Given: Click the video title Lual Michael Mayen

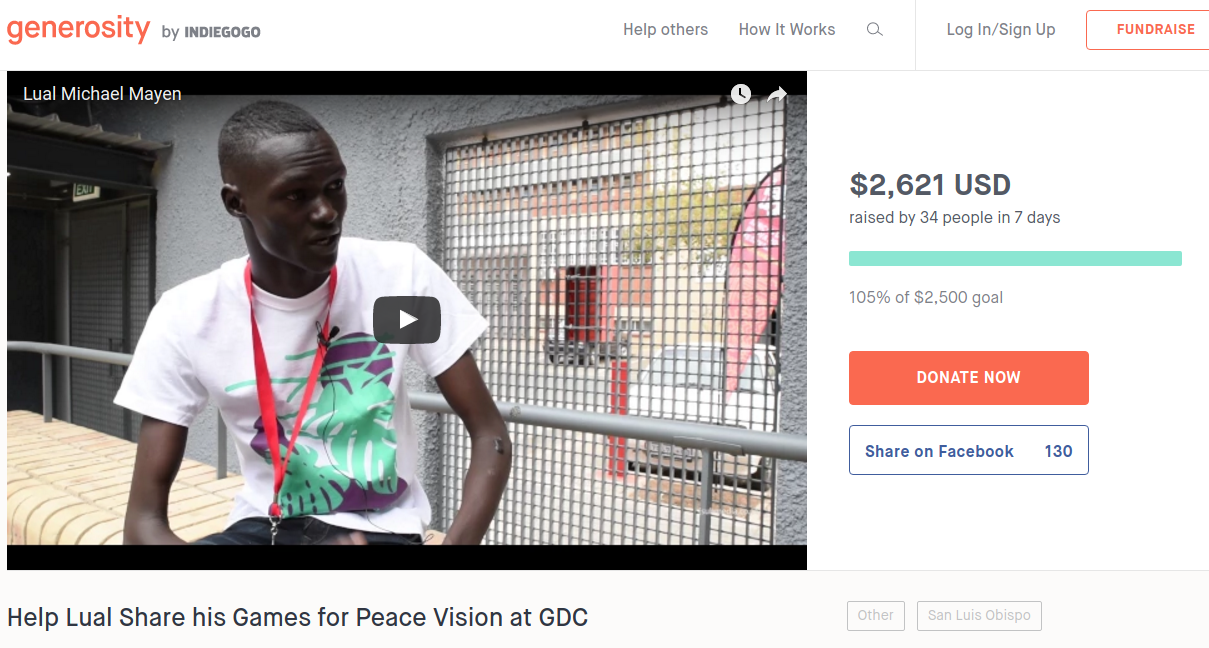Looking at the screenshot, I should tap(102, 94).
